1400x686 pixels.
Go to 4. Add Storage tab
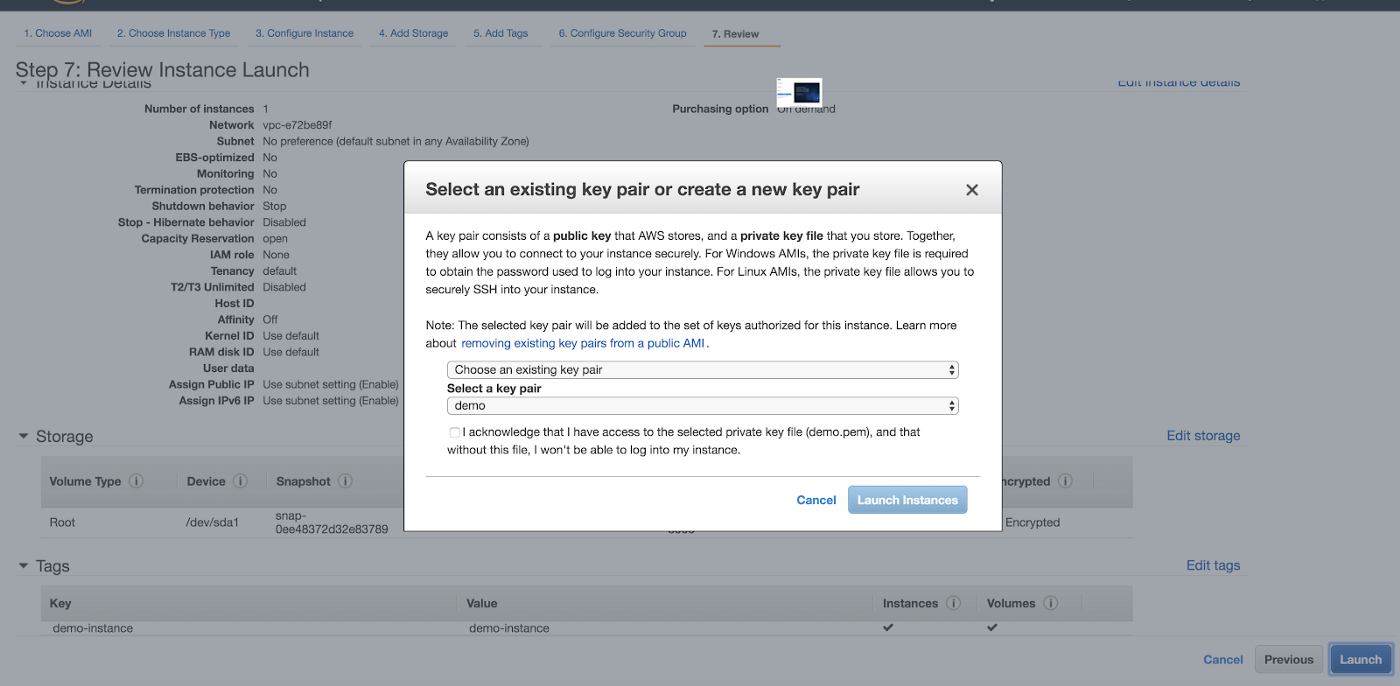pos(413,33)
